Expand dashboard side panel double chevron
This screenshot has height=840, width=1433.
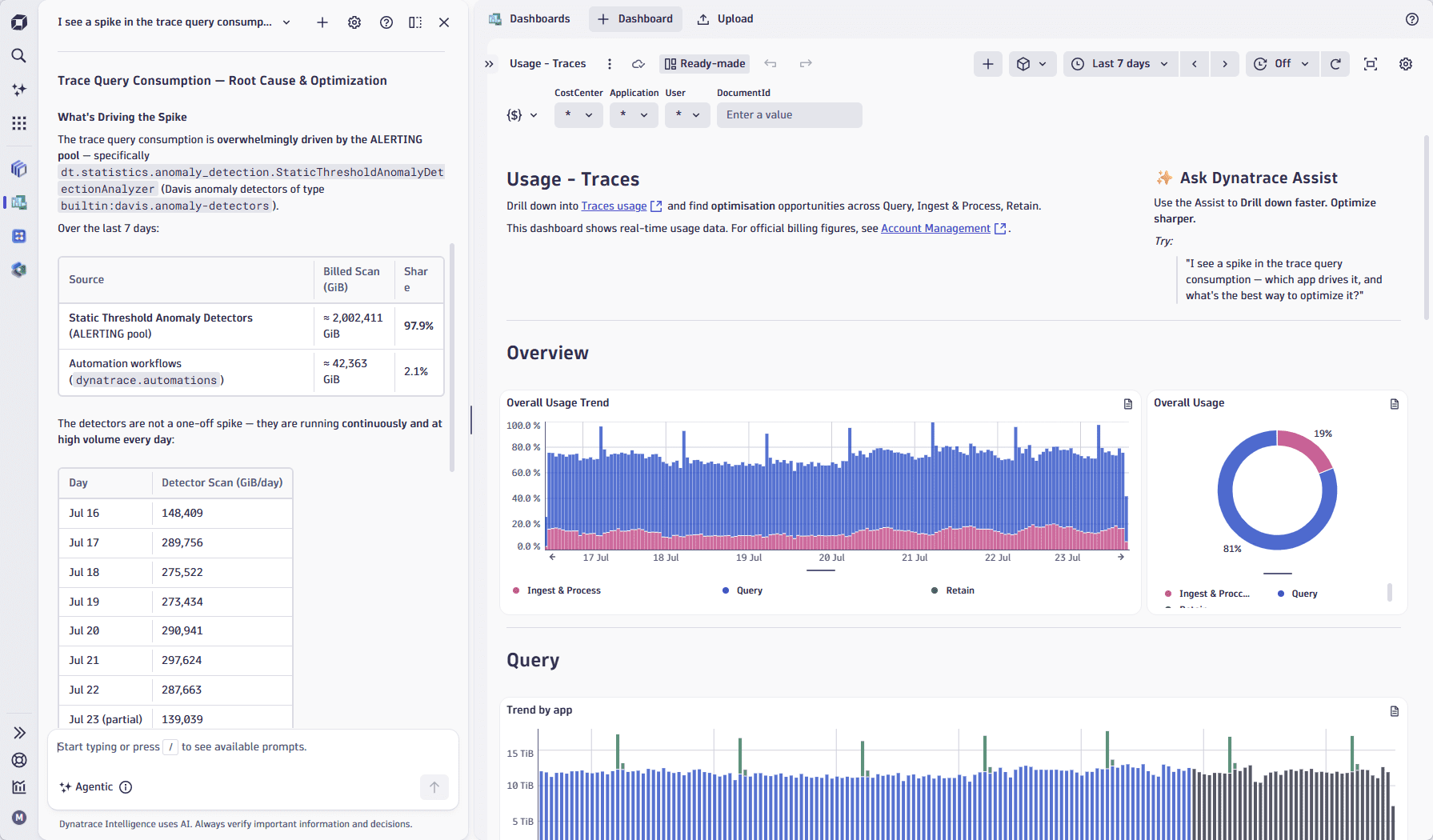point(490,64)
